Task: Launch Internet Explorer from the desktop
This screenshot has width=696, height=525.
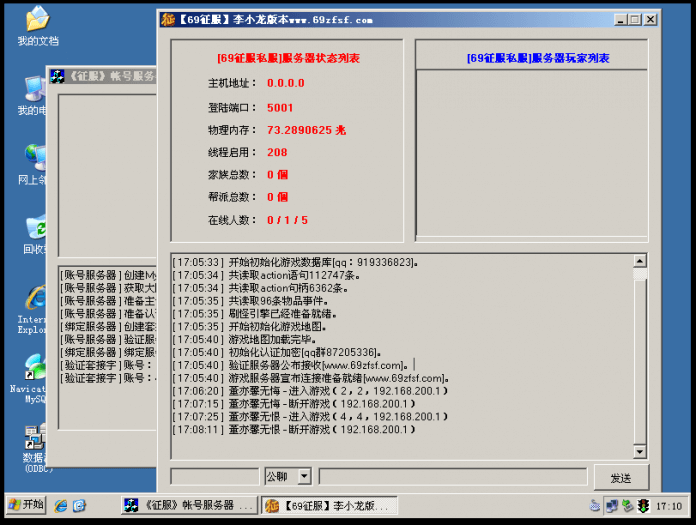Action: pos(36,297)
